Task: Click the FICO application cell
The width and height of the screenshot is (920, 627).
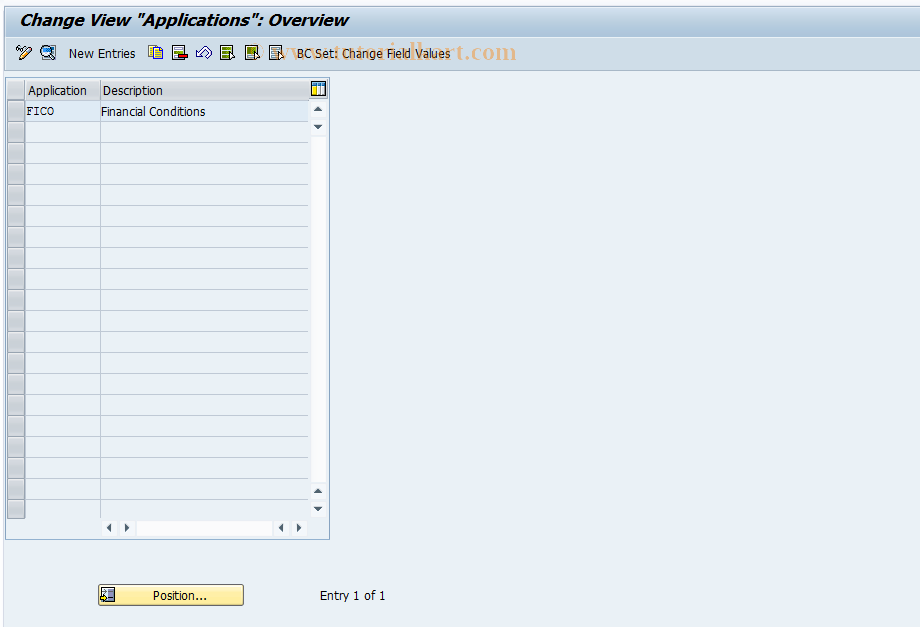Action: coord(63,111)
